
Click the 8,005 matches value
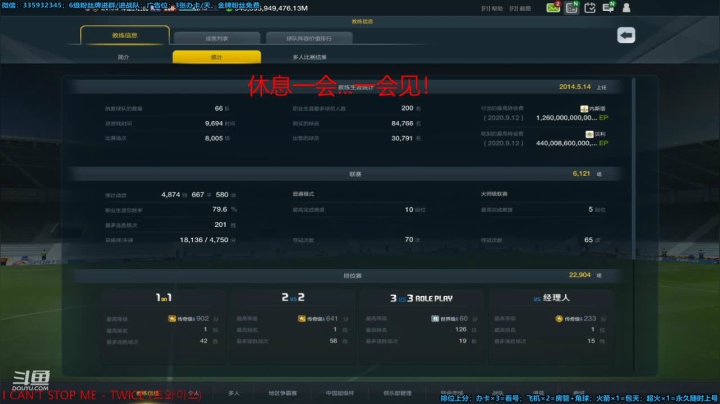[x=214, y=138]
